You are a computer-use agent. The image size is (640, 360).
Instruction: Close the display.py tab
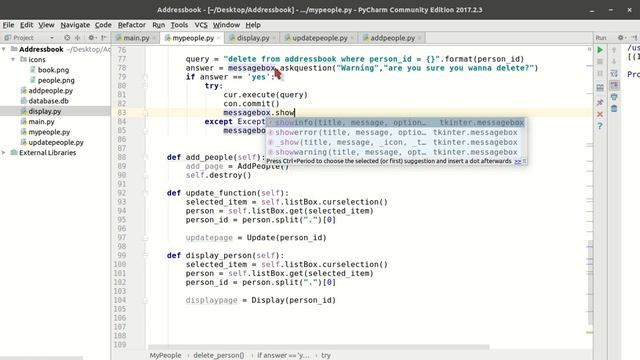point(274,38)
